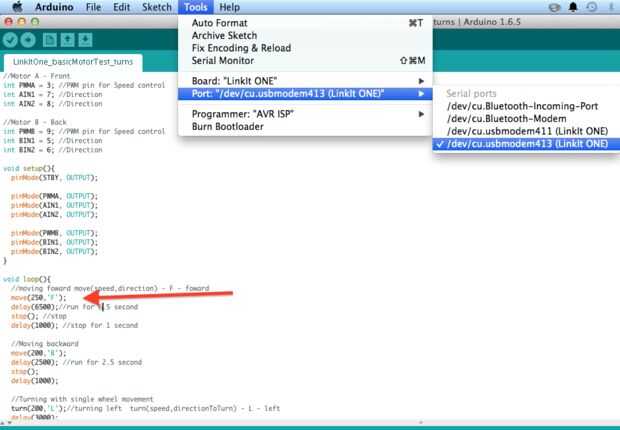Open the Help menu
Screen dimensions: 620x430
click(229, 7)
